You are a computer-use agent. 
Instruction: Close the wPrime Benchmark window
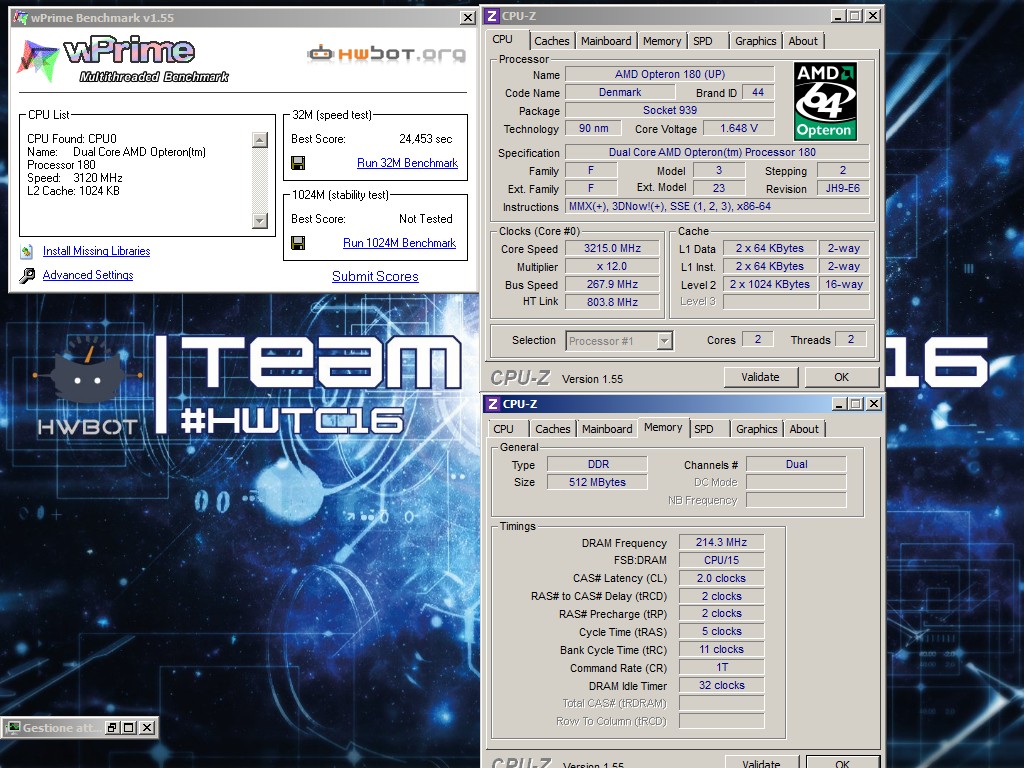[468, 18]
